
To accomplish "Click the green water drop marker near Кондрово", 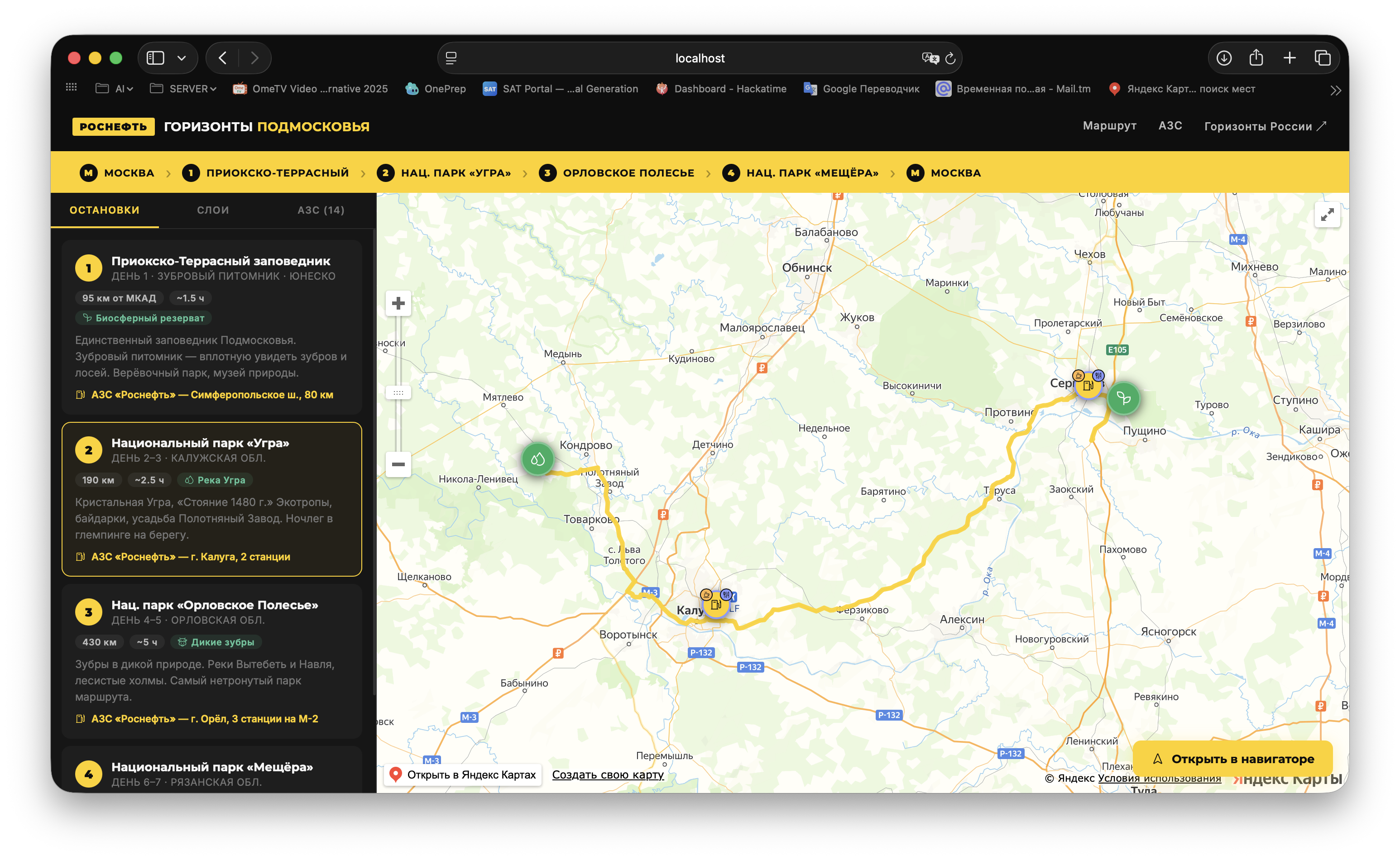I will tap(537, 459).
